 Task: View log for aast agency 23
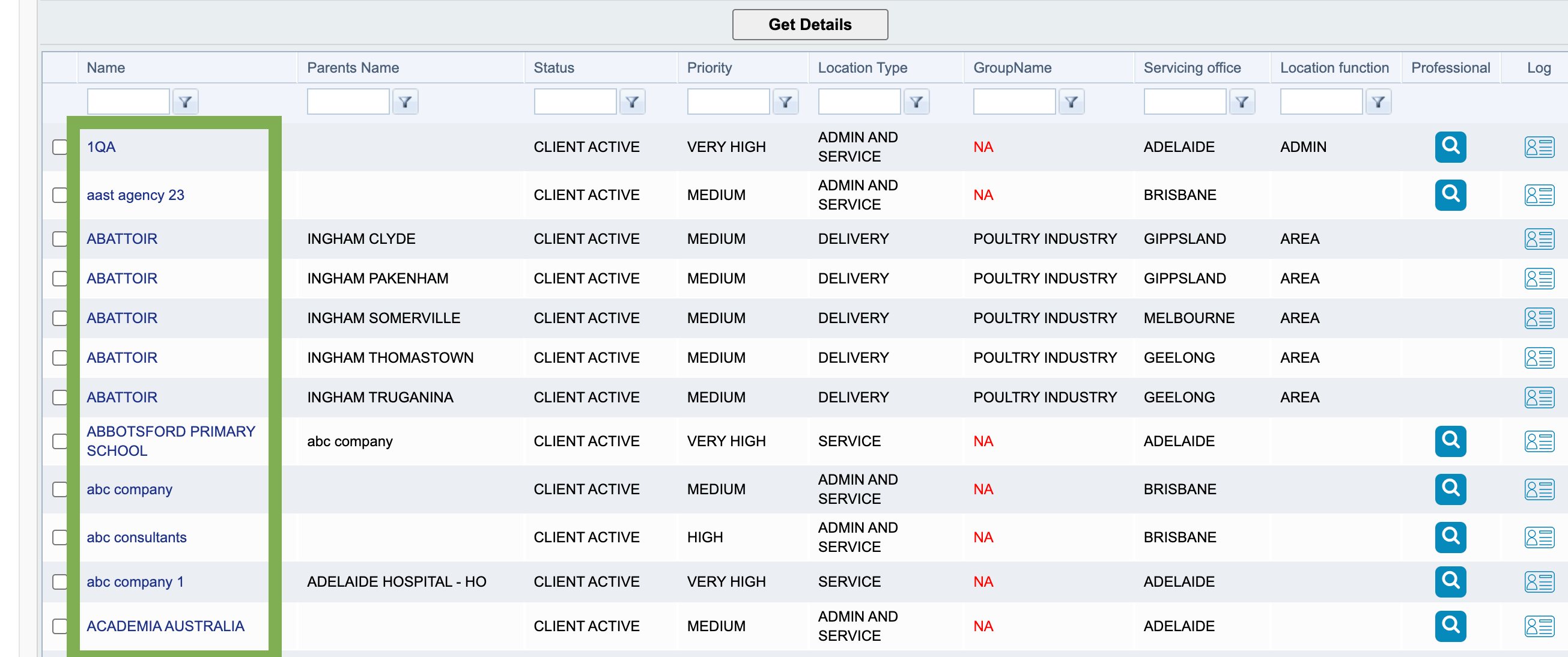(x=1539, y=195)
